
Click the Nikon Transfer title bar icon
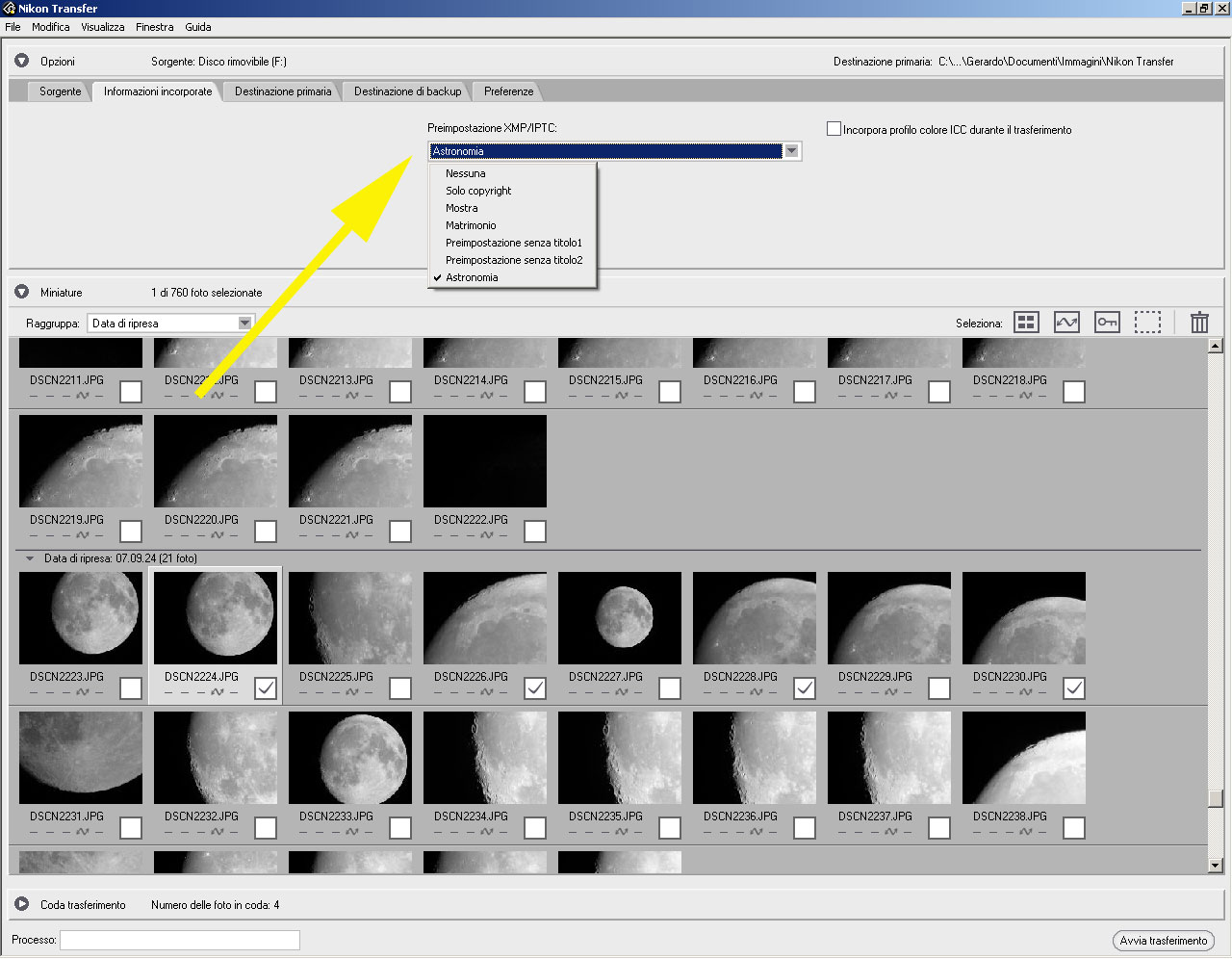[x=10, y=9]
